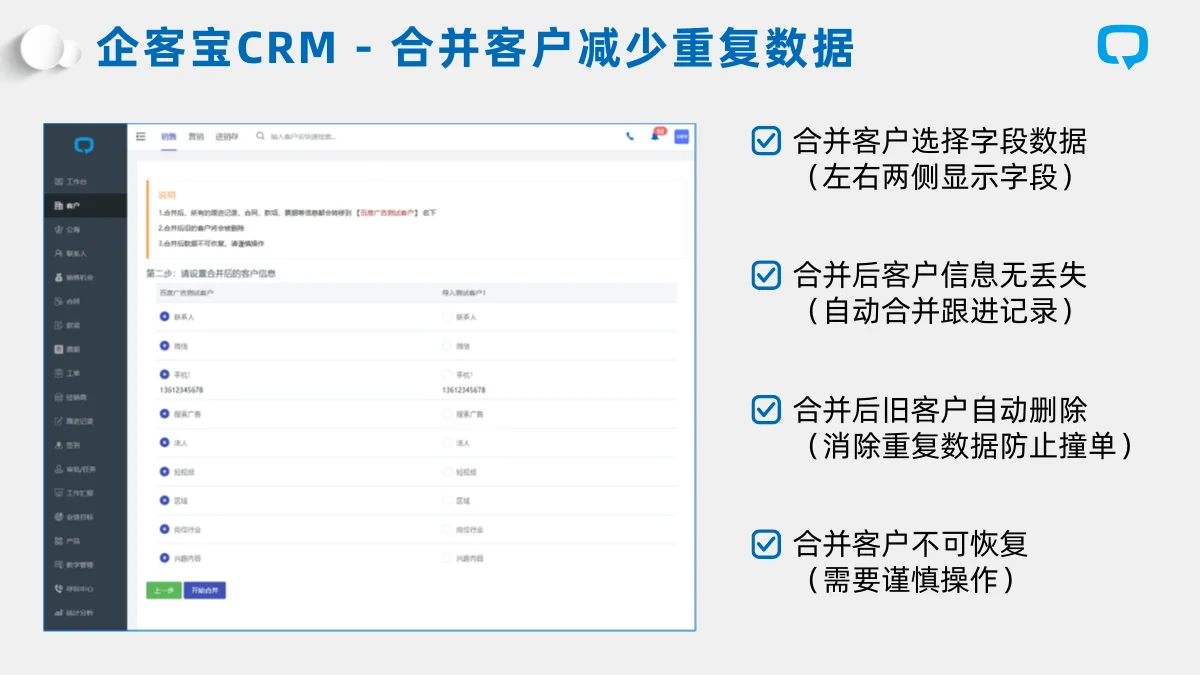Select 短视频 radio under 导入测试客户1

447,471
